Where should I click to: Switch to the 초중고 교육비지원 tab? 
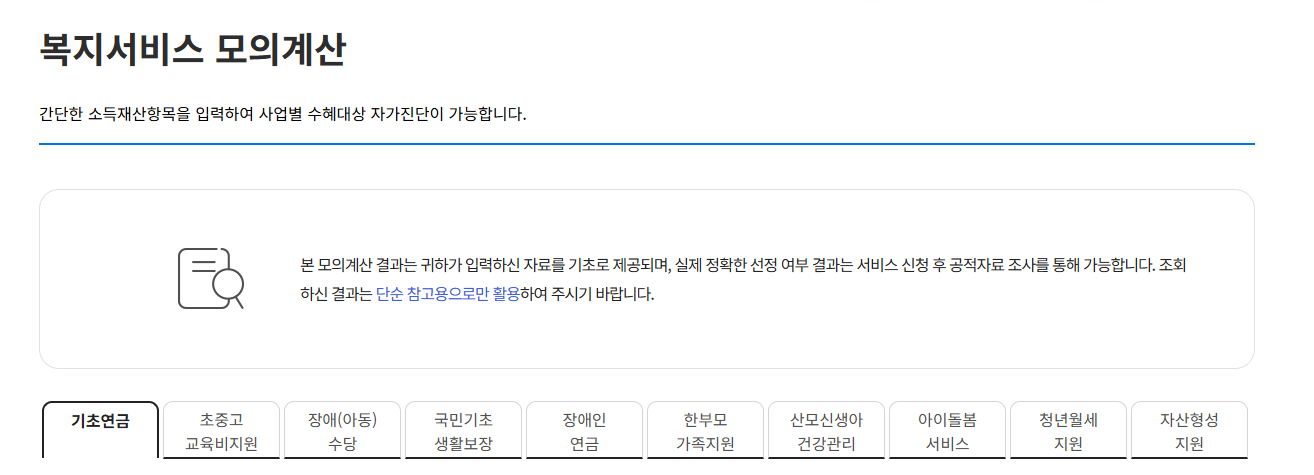point(221,431)
